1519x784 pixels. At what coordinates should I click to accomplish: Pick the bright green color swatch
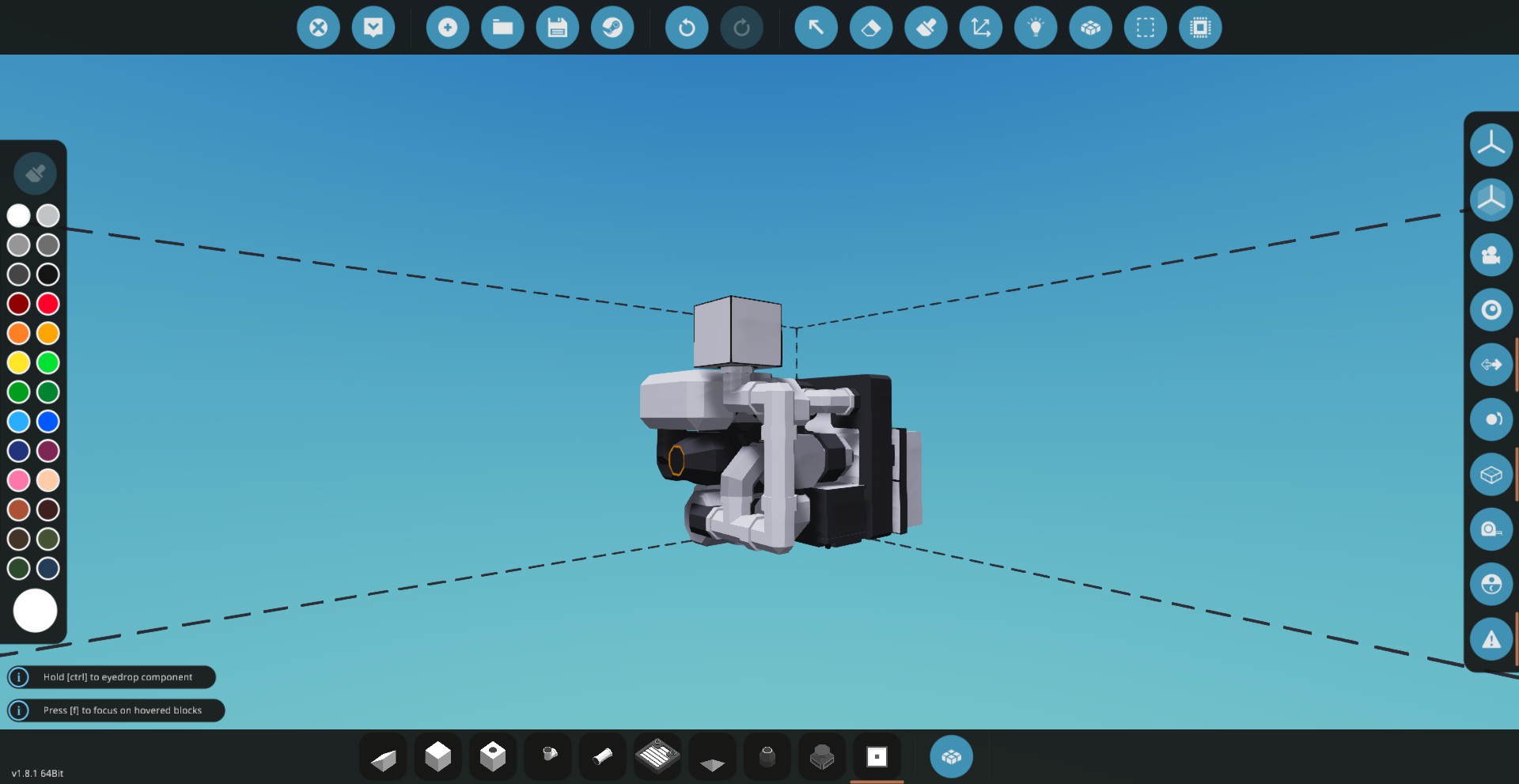48,362
